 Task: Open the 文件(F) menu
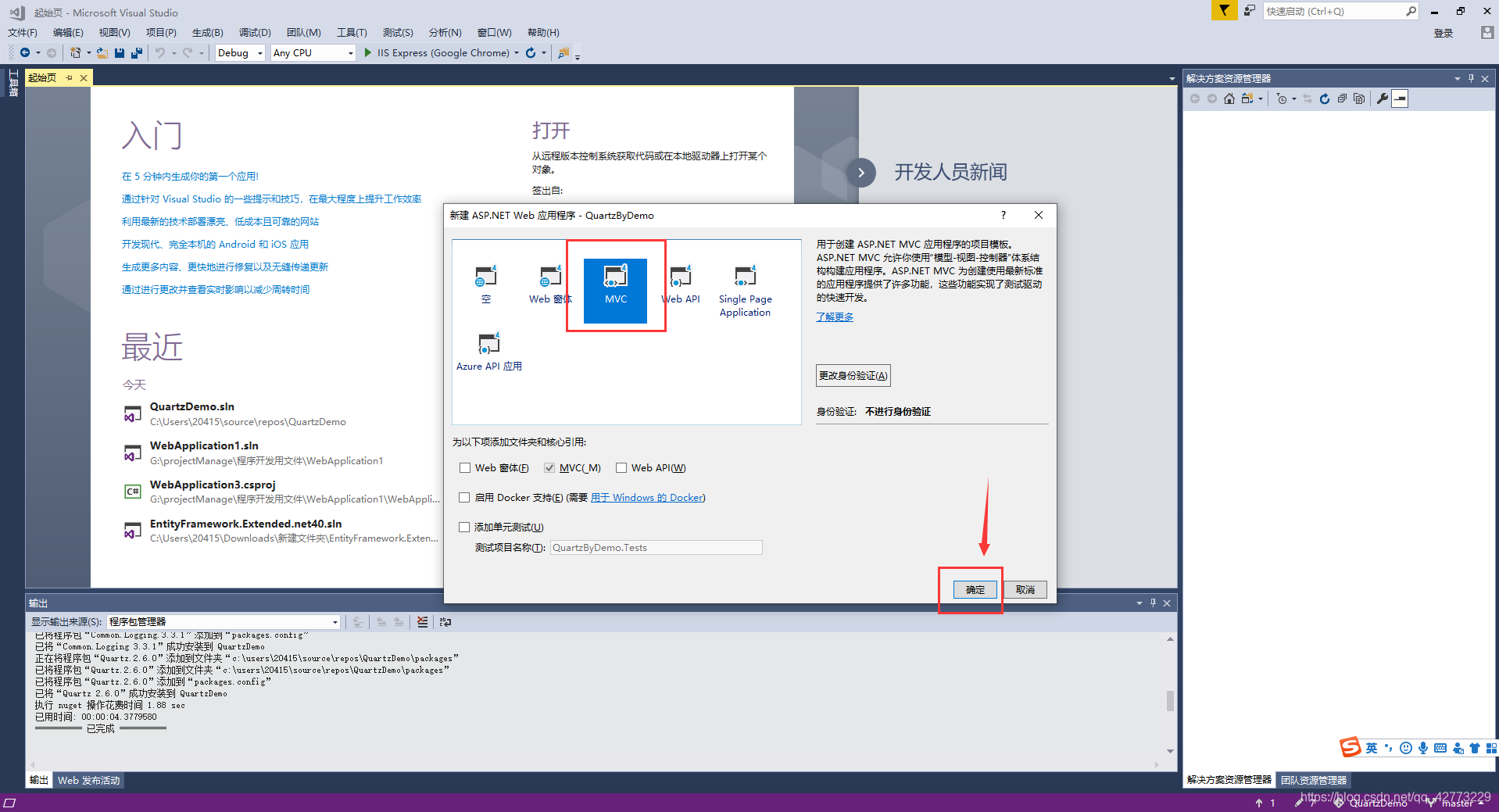click(x=23, y=32)
